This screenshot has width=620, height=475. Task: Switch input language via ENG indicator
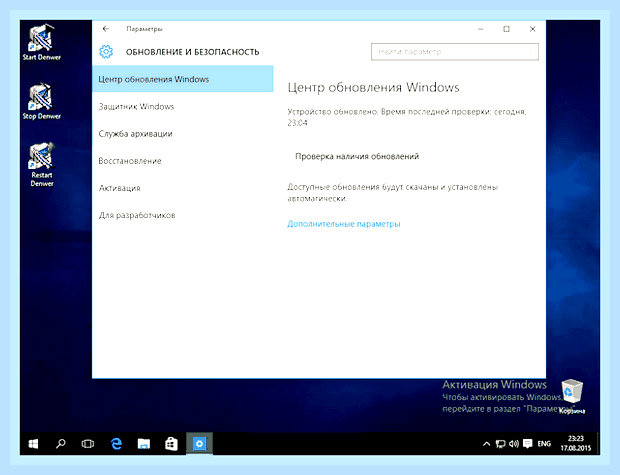(544, 444)
